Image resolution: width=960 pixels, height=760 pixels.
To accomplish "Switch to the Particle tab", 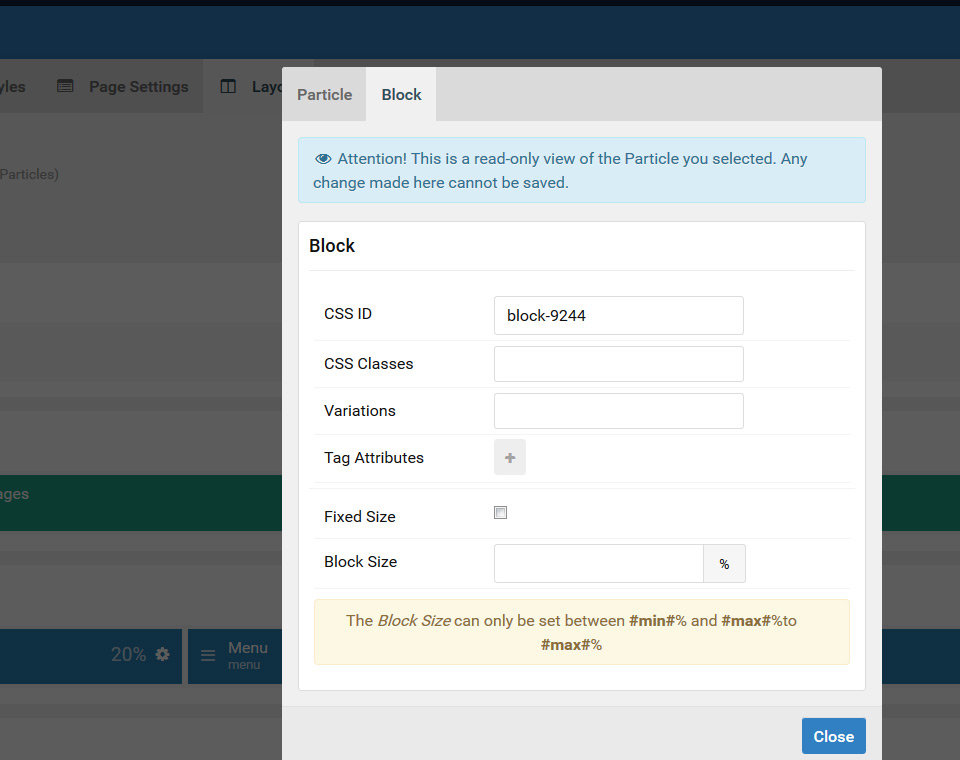I will pyautogui.click(x=324, y=94).
